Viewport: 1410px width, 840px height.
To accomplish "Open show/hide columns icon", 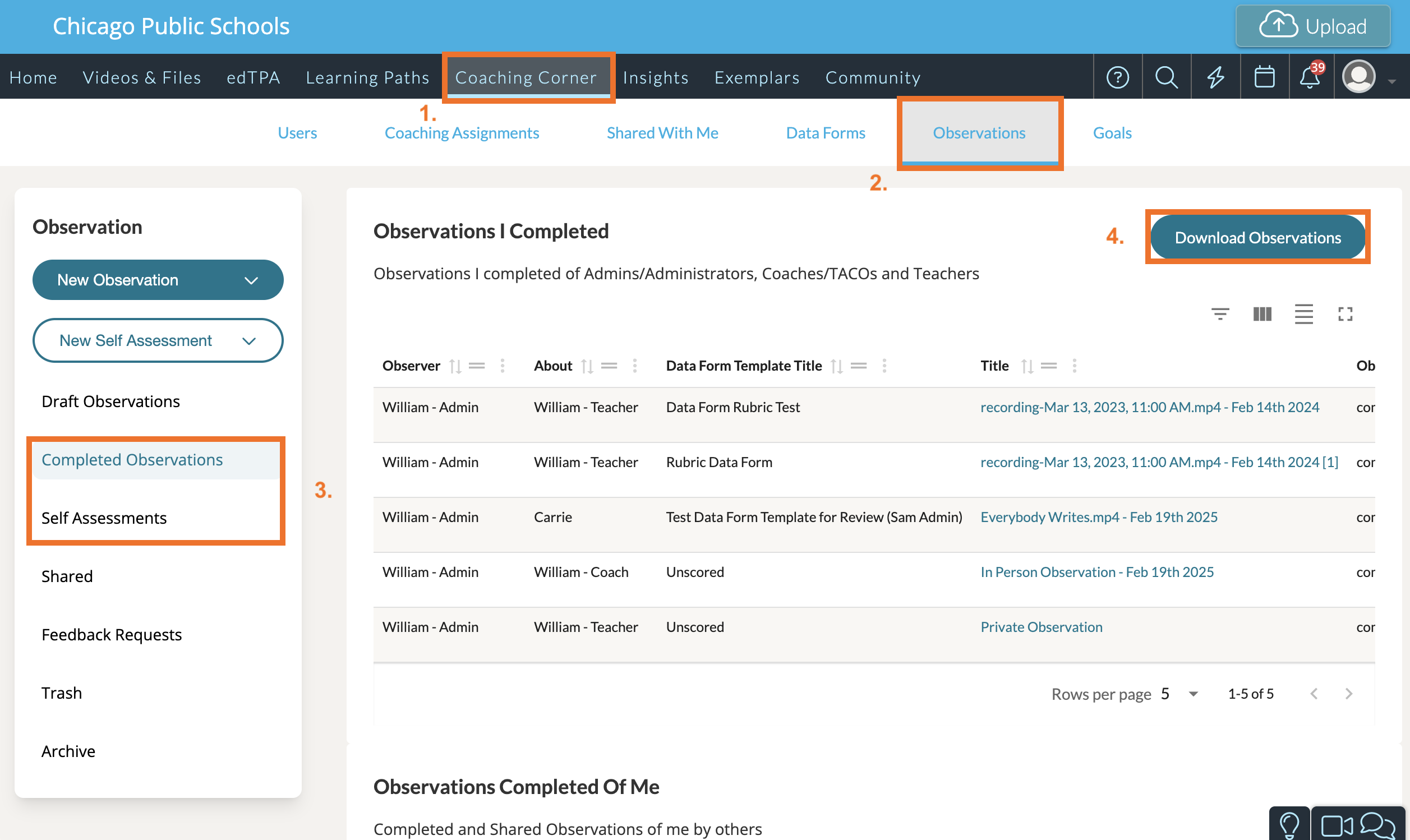I will [x=1262, y=313].
